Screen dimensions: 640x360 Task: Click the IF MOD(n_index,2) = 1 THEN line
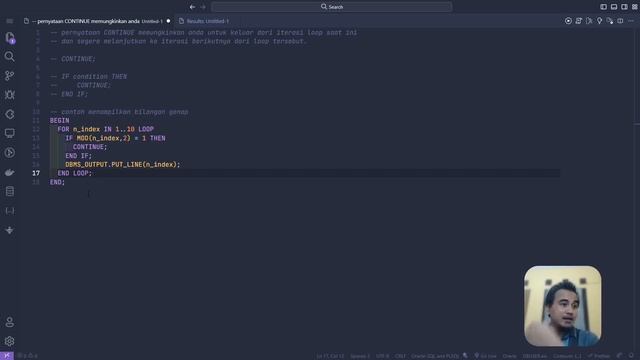116,138
